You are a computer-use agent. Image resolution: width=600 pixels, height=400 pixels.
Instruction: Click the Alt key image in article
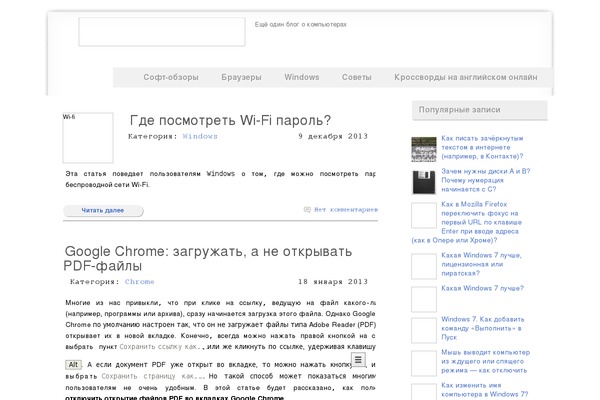pos(73,365)
